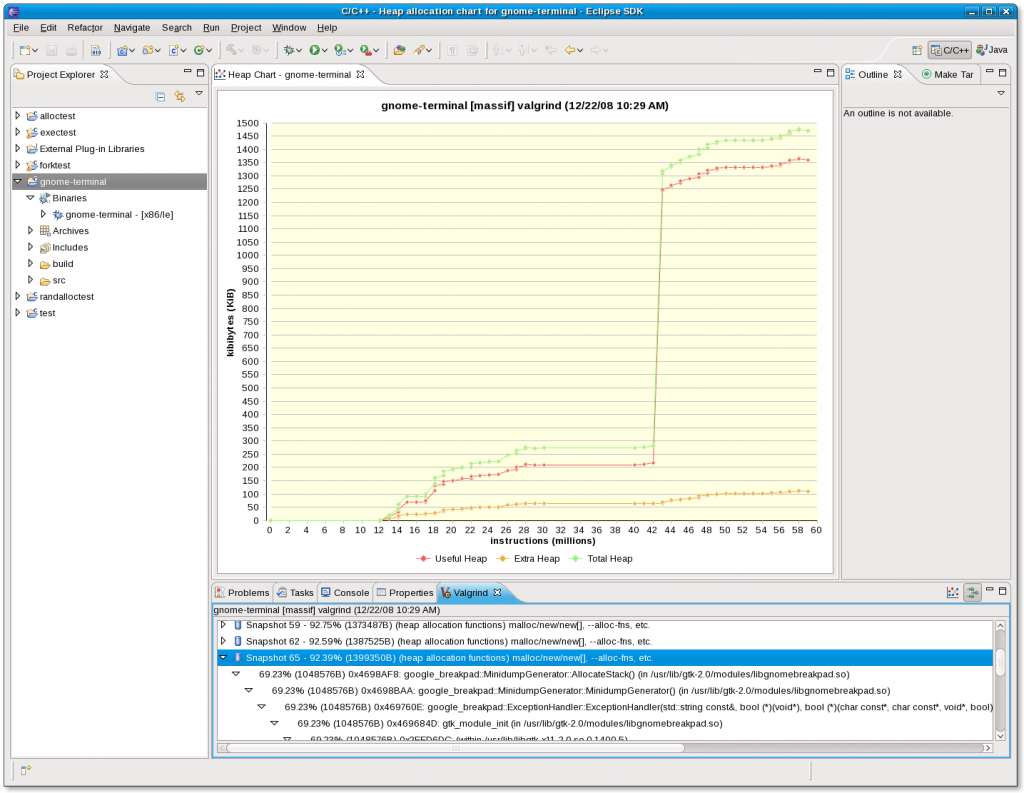Open the Project menu
The width and height of the screenshot is (1024, 793).
point(246,27)
